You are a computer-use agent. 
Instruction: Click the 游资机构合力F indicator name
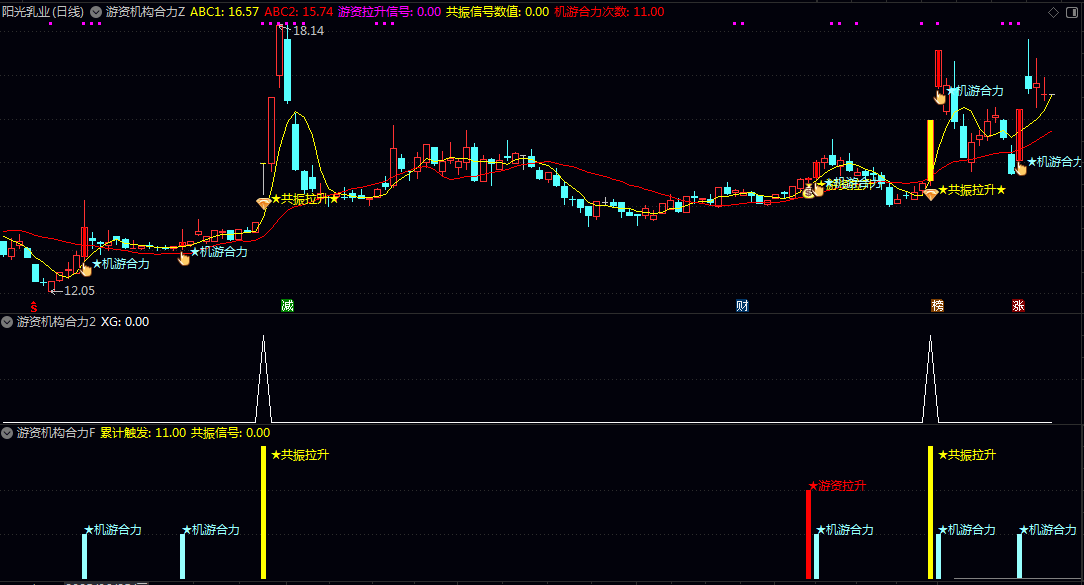[56, 433]
